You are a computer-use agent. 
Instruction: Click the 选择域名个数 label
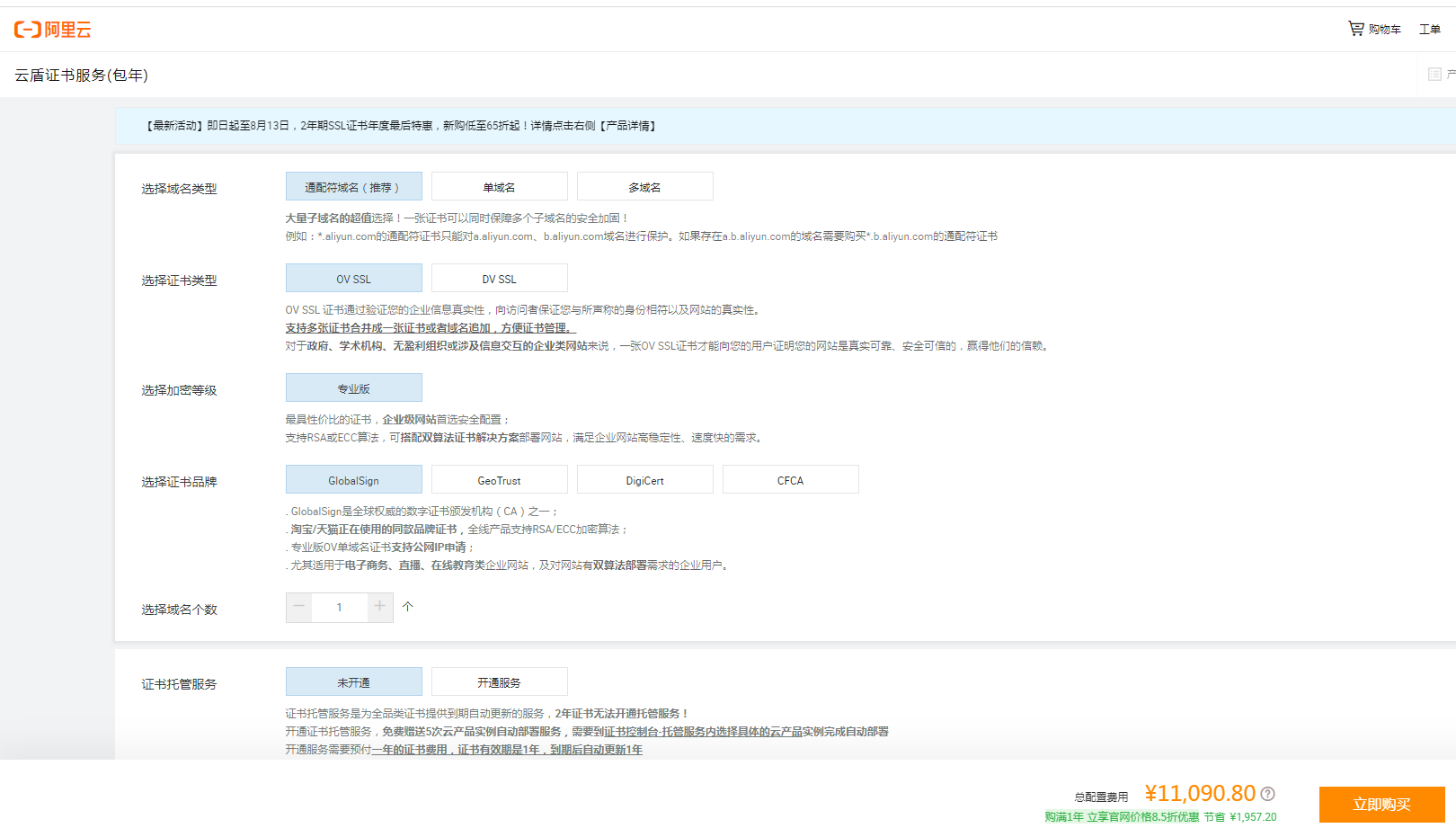click(x=180, y=610)
